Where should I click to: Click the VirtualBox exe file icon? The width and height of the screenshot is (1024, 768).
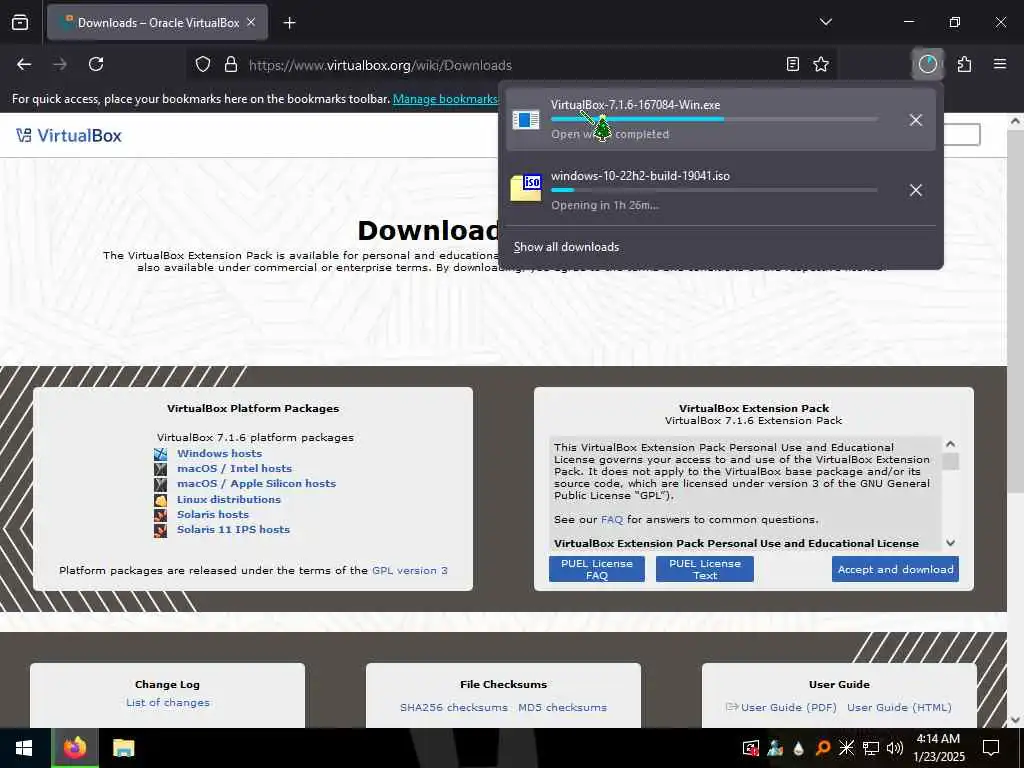pyautogui.click(x=526, y=120)
